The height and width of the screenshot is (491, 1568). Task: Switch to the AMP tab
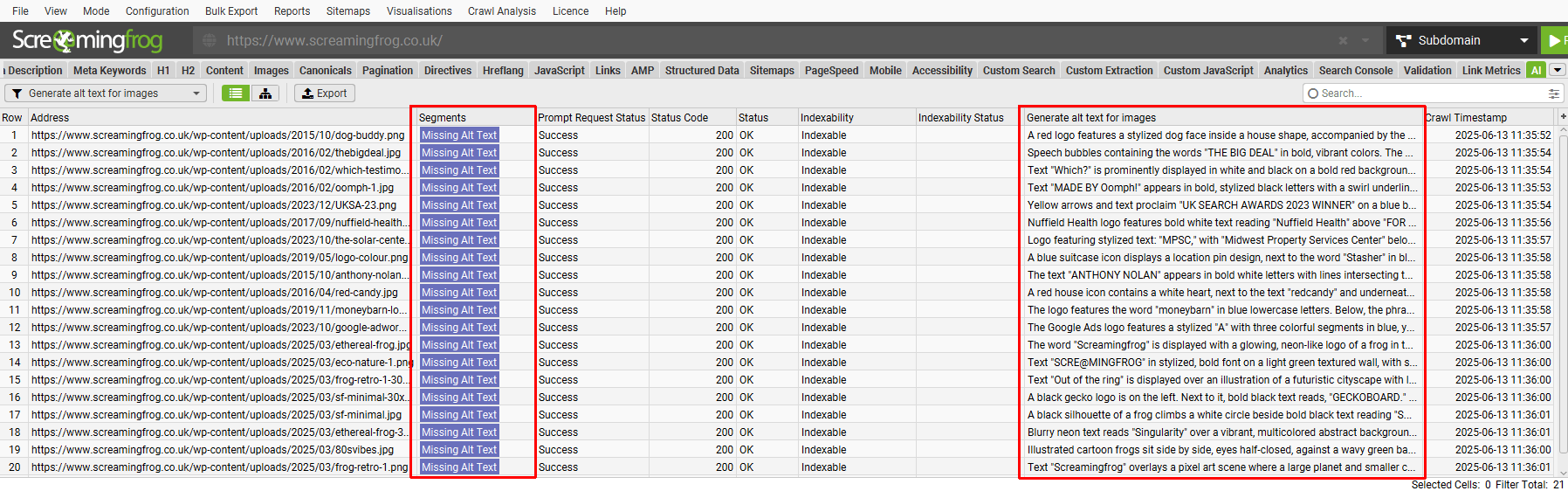click(x=643, y=71)
